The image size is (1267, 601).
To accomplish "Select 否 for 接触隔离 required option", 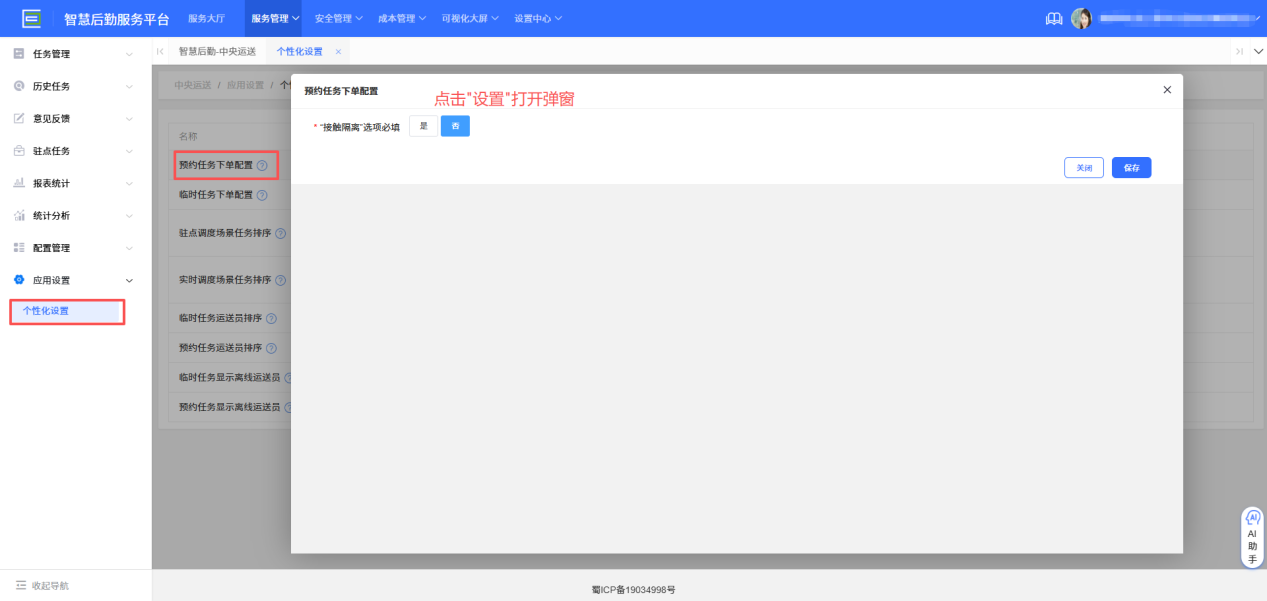I will coord(455,126).
